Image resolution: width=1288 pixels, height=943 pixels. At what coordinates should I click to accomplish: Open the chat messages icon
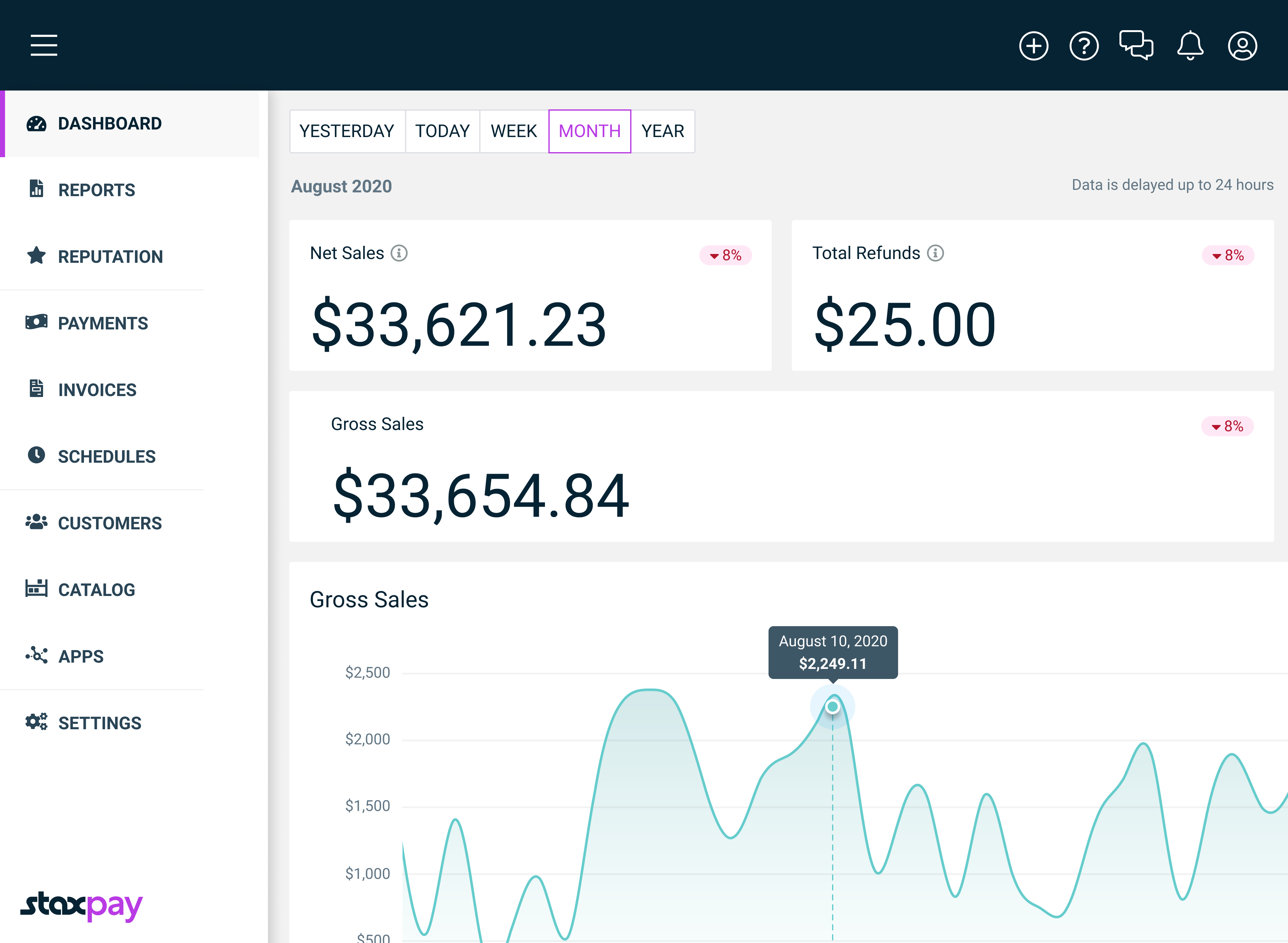point(1135,45)
